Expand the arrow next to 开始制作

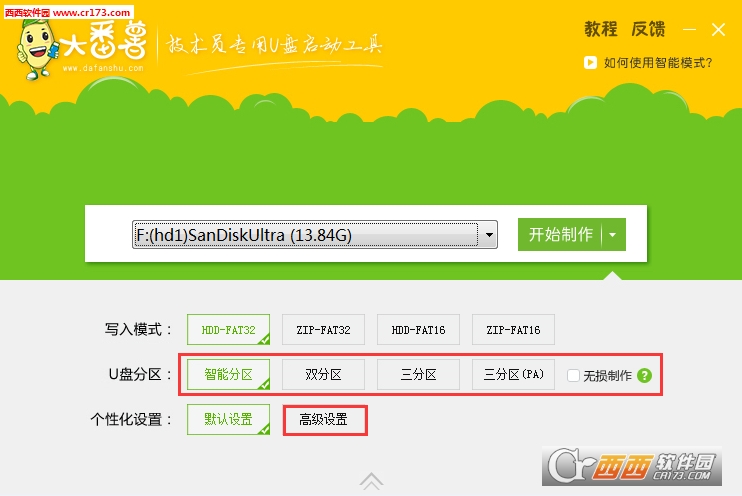(x=612, y=235)
